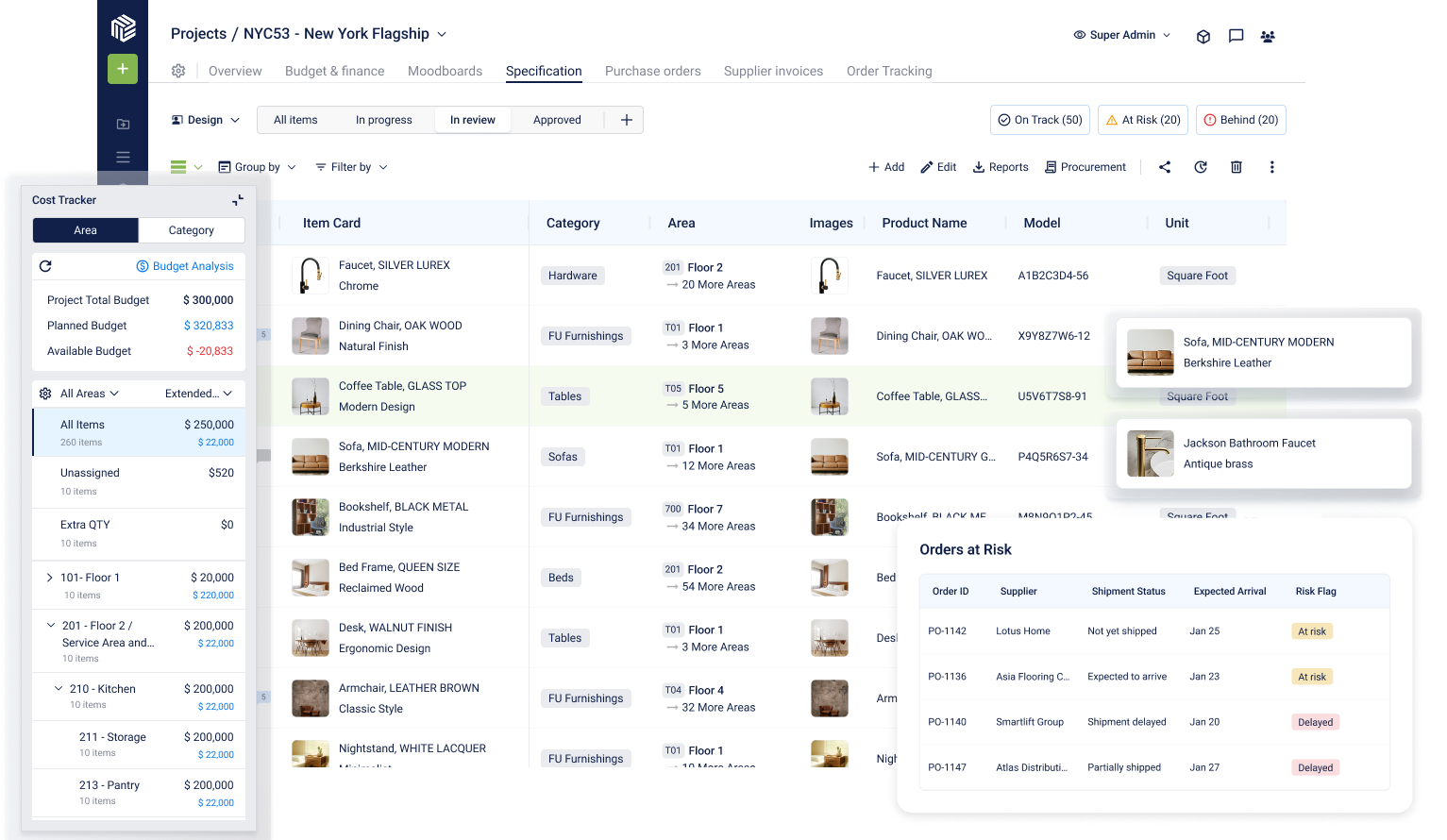The image size is (1447, 840).
Task: Toggle the At Risk (20) filter
Action: pyautogui.click(x=1143, y=120)
